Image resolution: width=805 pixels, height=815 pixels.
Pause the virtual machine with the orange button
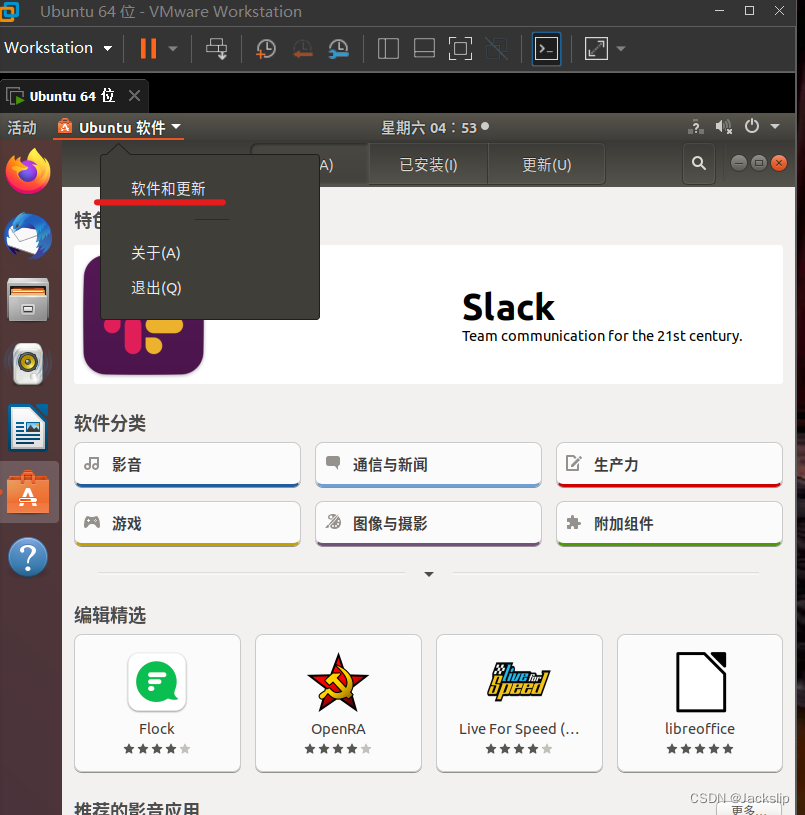click(148, 48)
